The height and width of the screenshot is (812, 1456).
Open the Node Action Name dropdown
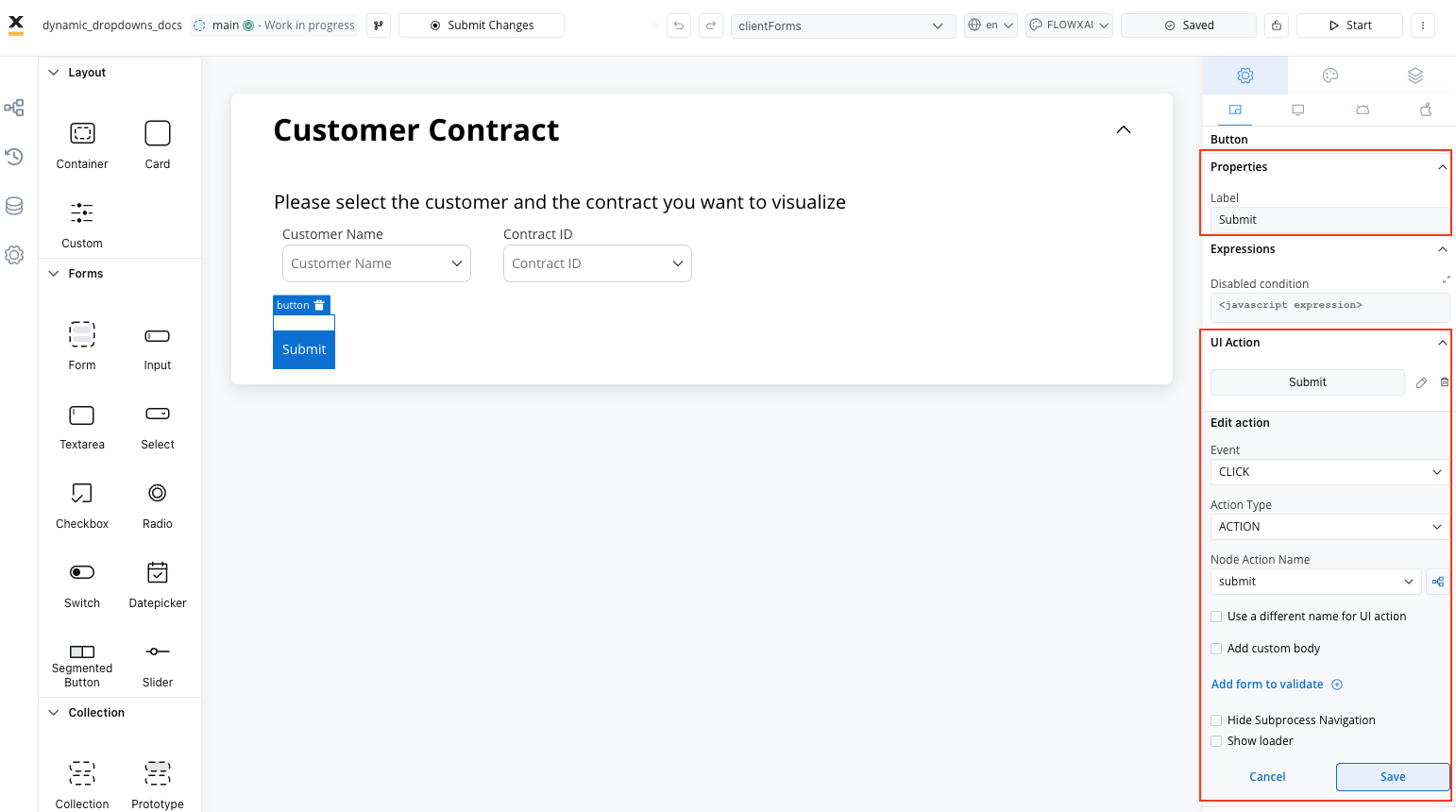coord(1316,582)
